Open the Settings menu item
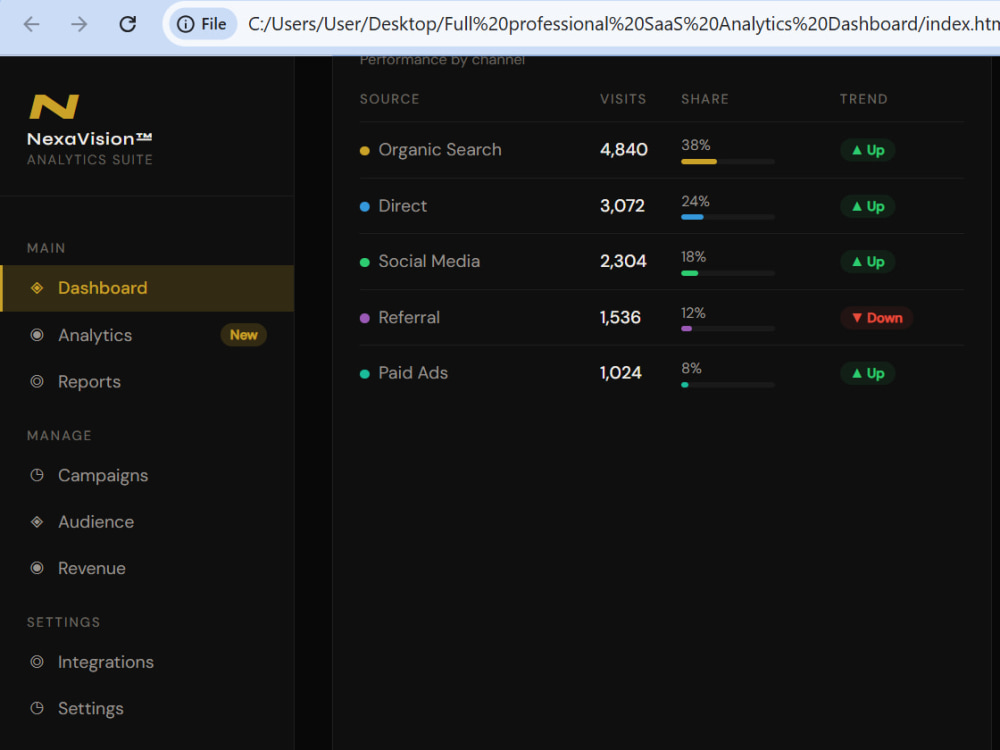The image size is (1000, 750). pyautogui.click(x=147, y=709)
